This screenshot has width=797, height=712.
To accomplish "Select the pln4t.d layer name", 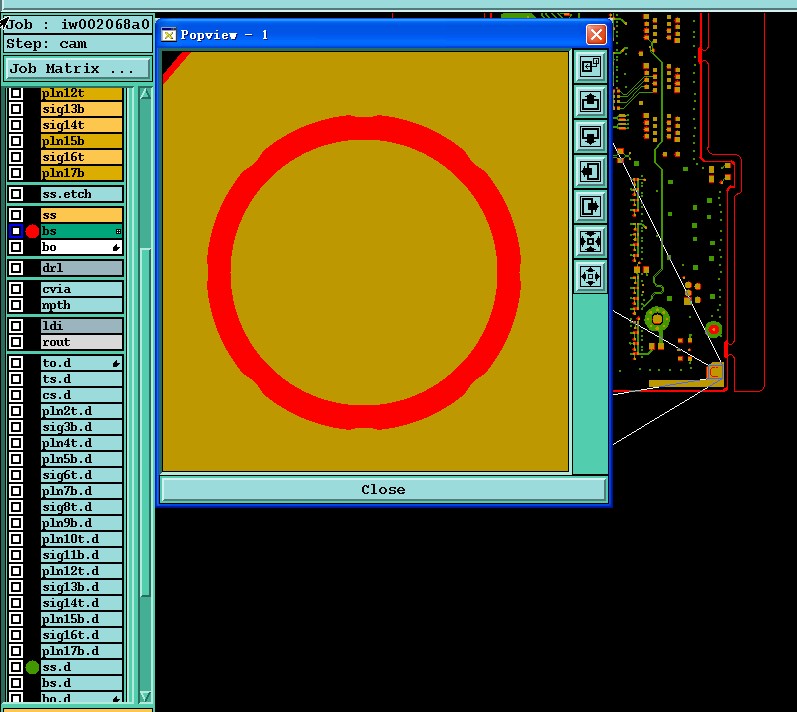I will tap(81, 443).
